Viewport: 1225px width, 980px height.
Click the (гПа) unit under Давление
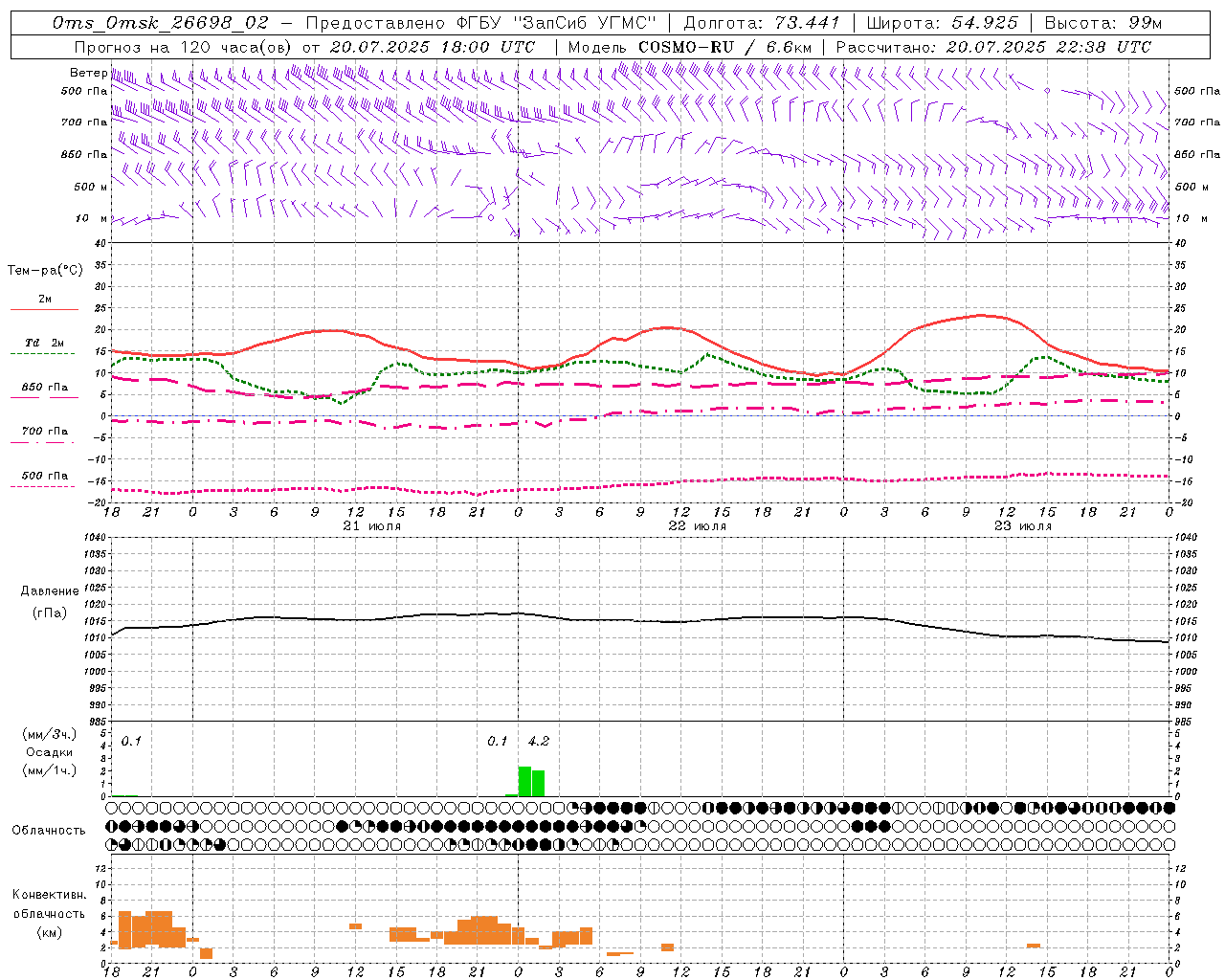50,613
